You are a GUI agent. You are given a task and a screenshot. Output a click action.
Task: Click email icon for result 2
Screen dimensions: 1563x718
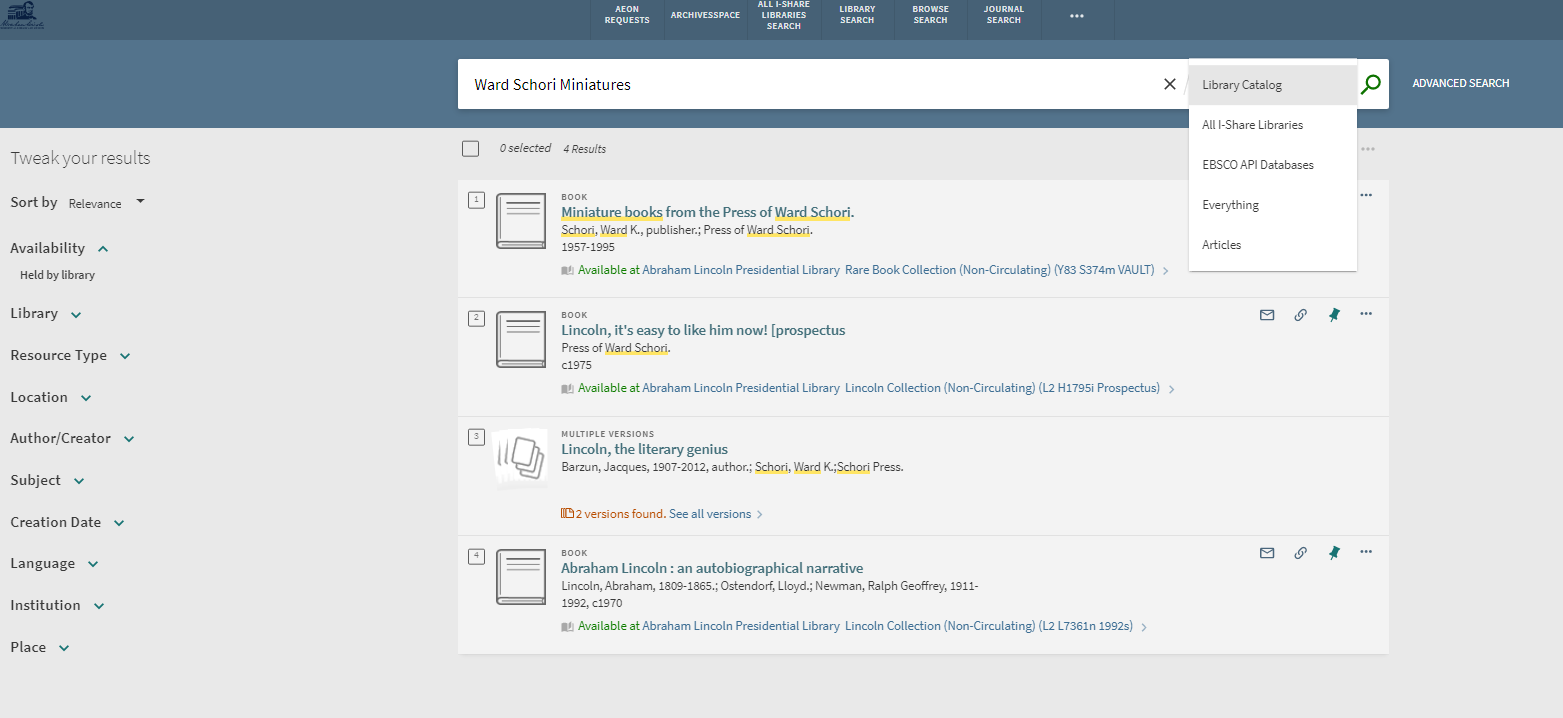[x=1267, y=314]
